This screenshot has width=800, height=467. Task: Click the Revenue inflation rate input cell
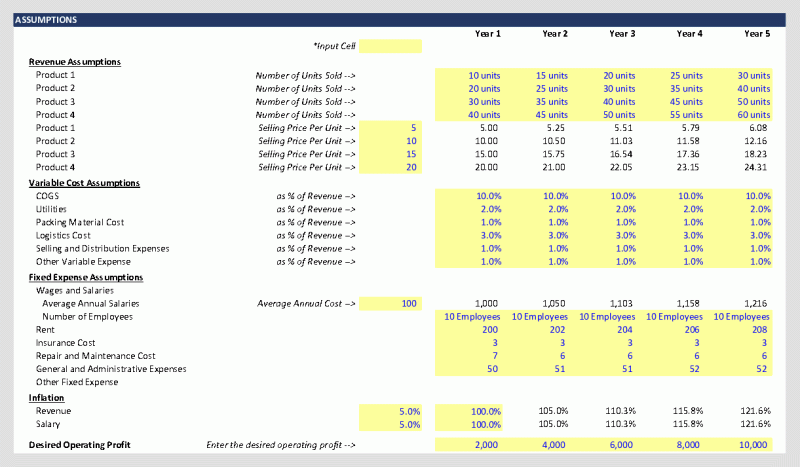390,410
